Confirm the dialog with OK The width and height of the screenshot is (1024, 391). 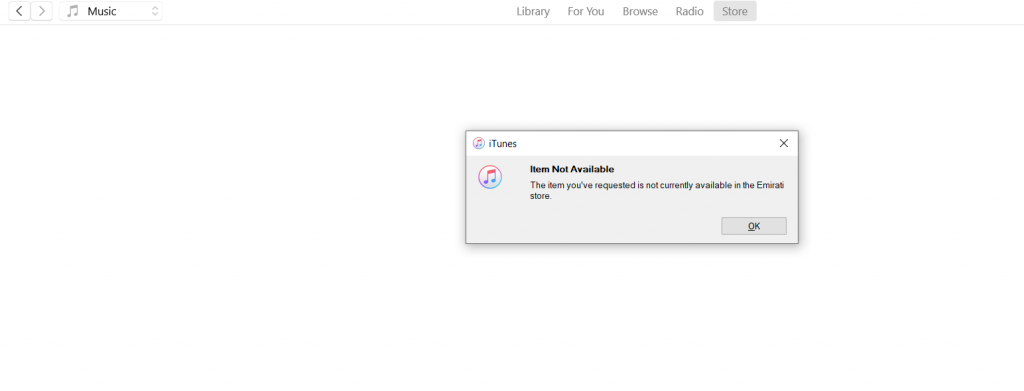tap(754, 226)
